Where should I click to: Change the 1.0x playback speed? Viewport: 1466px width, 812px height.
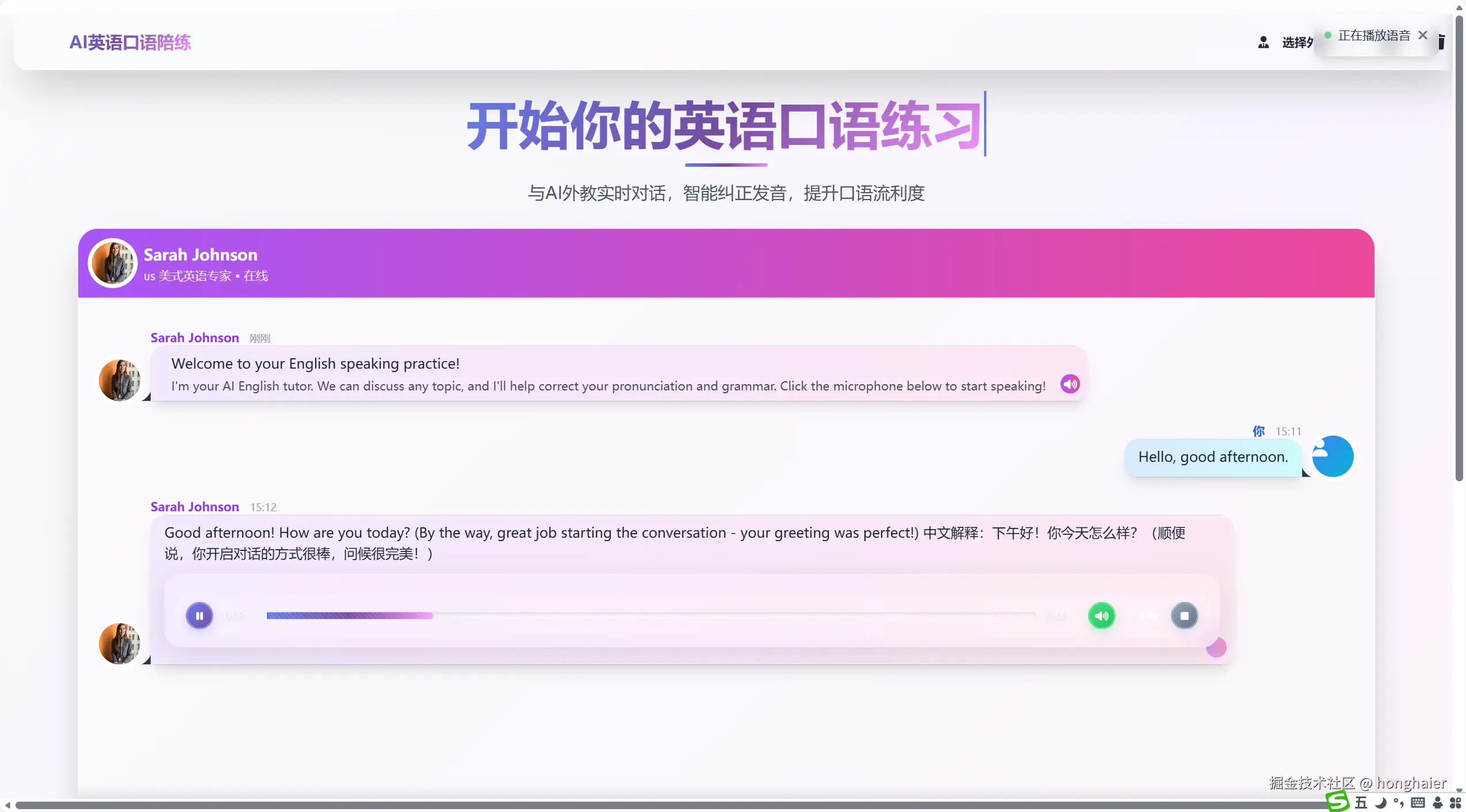point(1149,616)
